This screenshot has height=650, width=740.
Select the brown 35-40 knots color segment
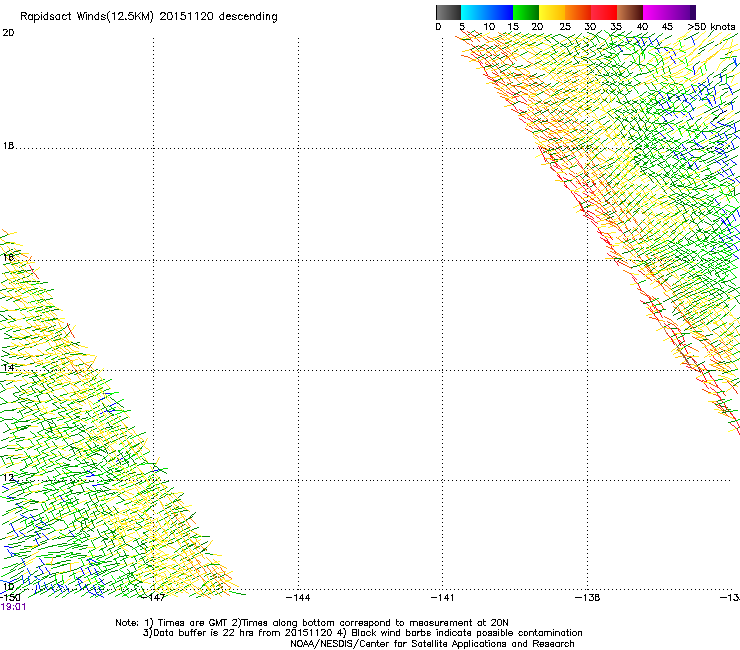tap(630, 12)
